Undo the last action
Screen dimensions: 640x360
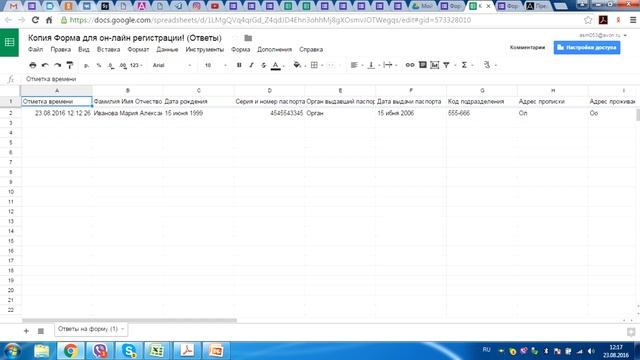pos(45,65)
